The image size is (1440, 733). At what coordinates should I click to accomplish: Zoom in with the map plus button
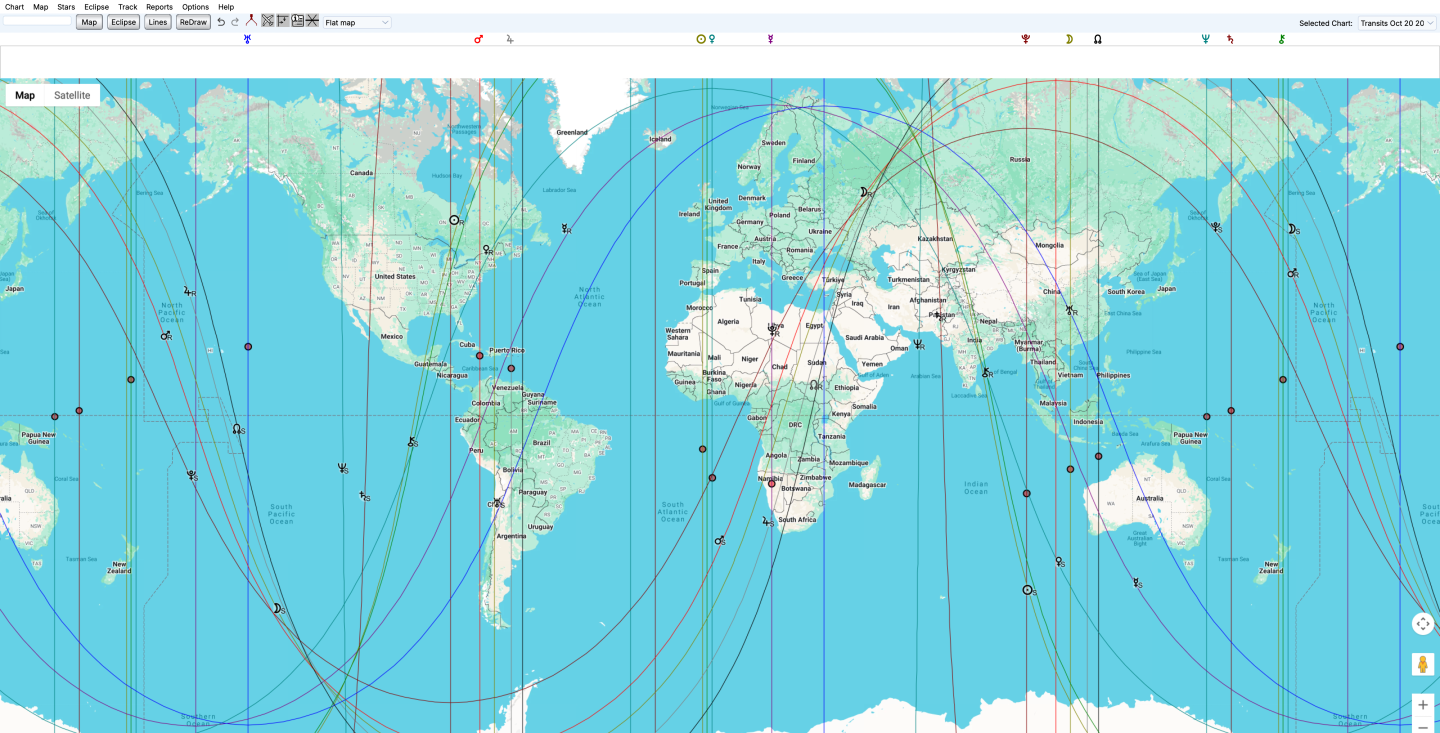click(1423, 704)
